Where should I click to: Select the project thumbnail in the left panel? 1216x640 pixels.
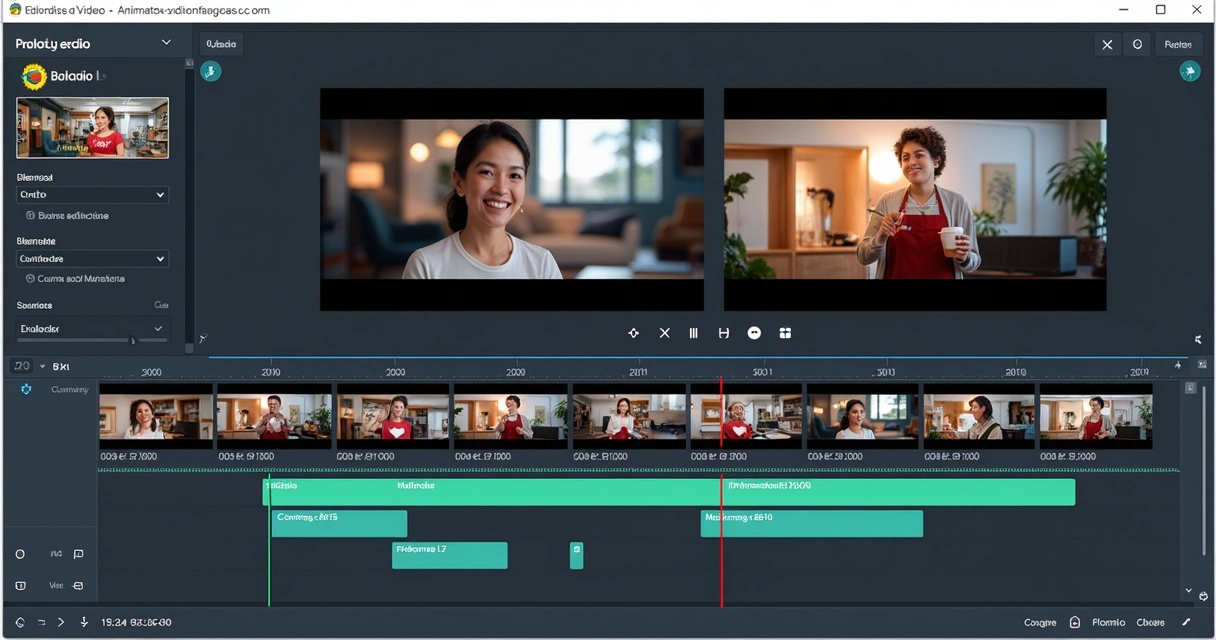coord(93,127)
